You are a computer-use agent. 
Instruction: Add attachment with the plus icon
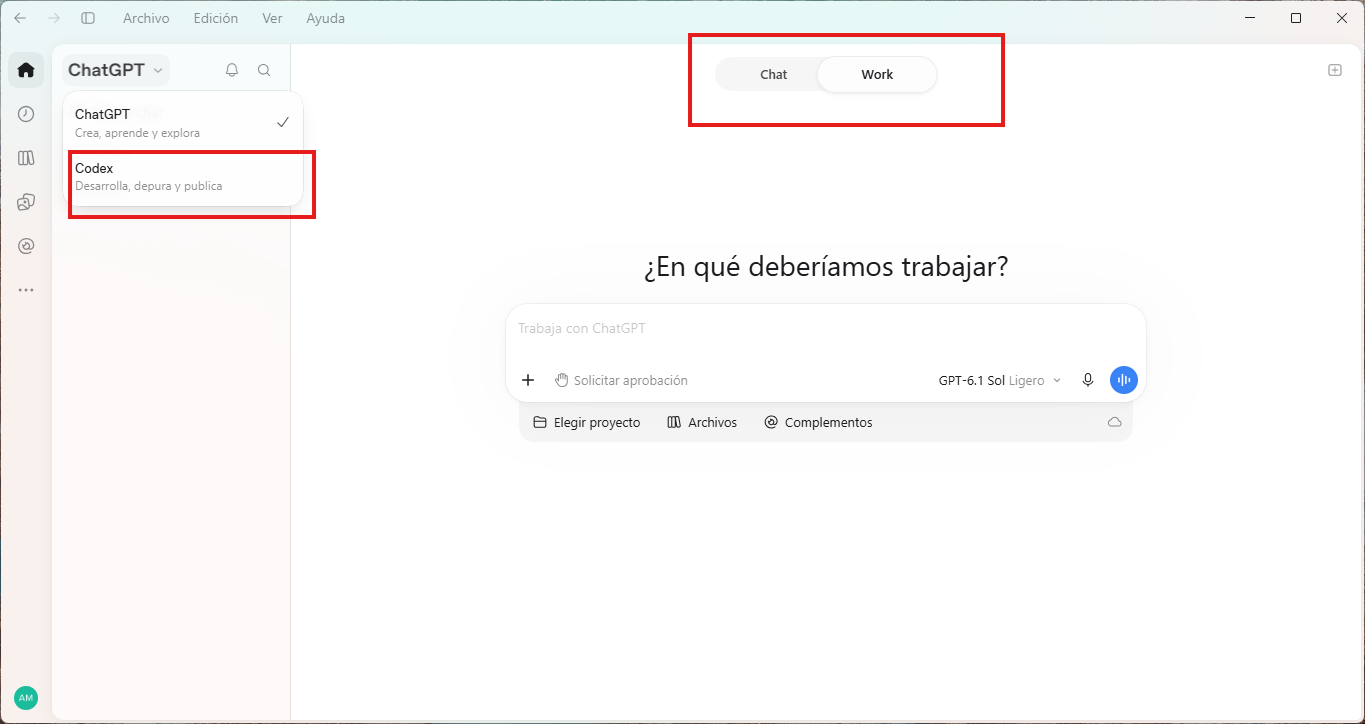click(529, 380)
